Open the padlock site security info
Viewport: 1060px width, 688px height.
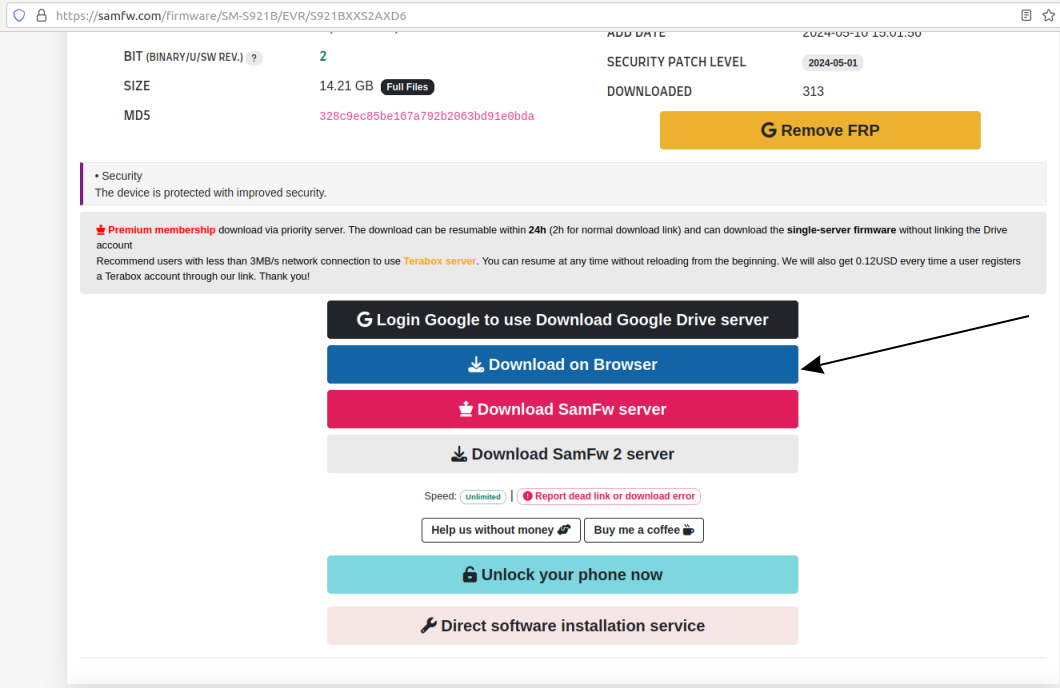coord(41,15)
